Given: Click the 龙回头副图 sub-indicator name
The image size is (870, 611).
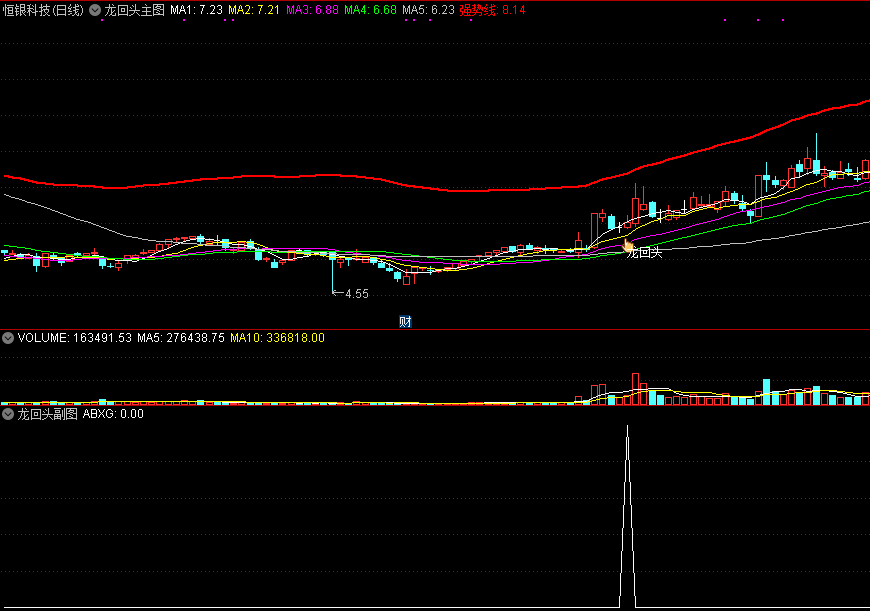Looking at the screenshot, I should tap(47, 414).
